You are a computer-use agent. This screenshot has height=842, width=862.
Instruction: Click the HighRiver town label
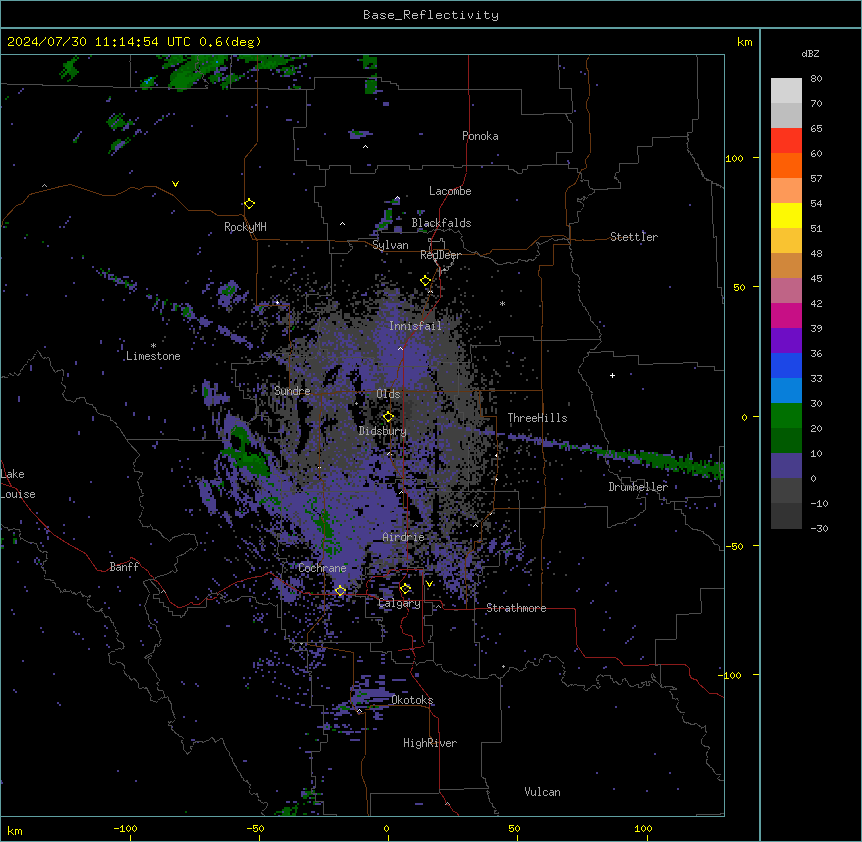430,743
